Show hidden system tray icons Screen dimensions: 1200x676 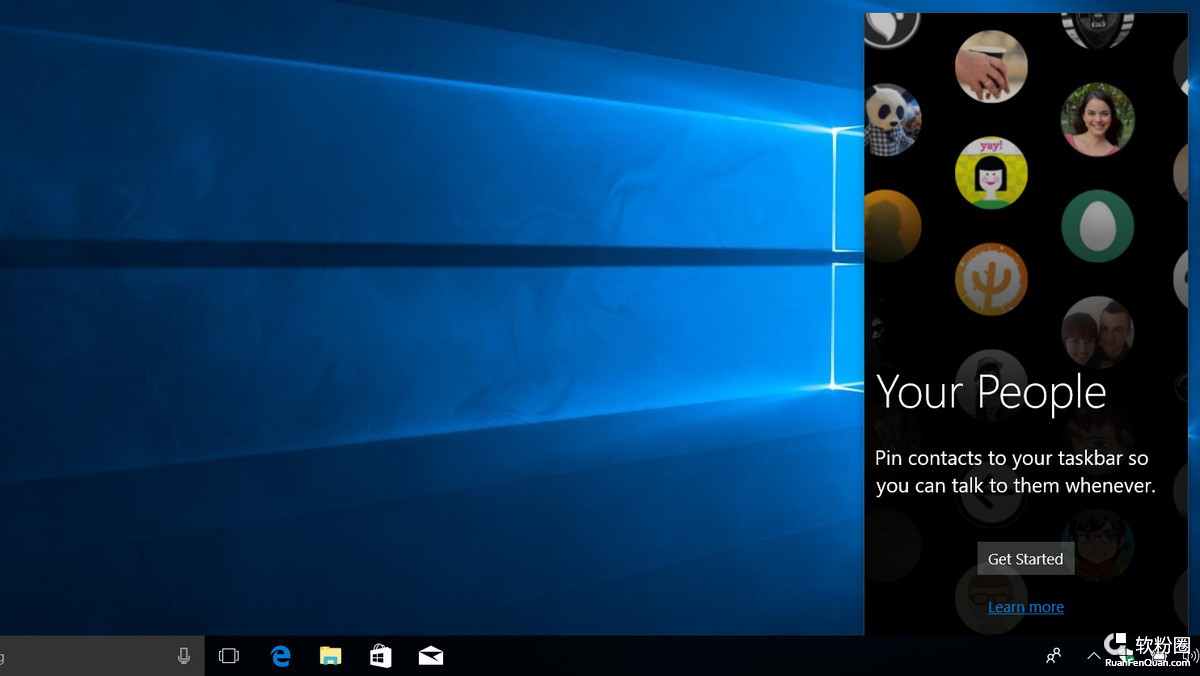[1094, 656]
